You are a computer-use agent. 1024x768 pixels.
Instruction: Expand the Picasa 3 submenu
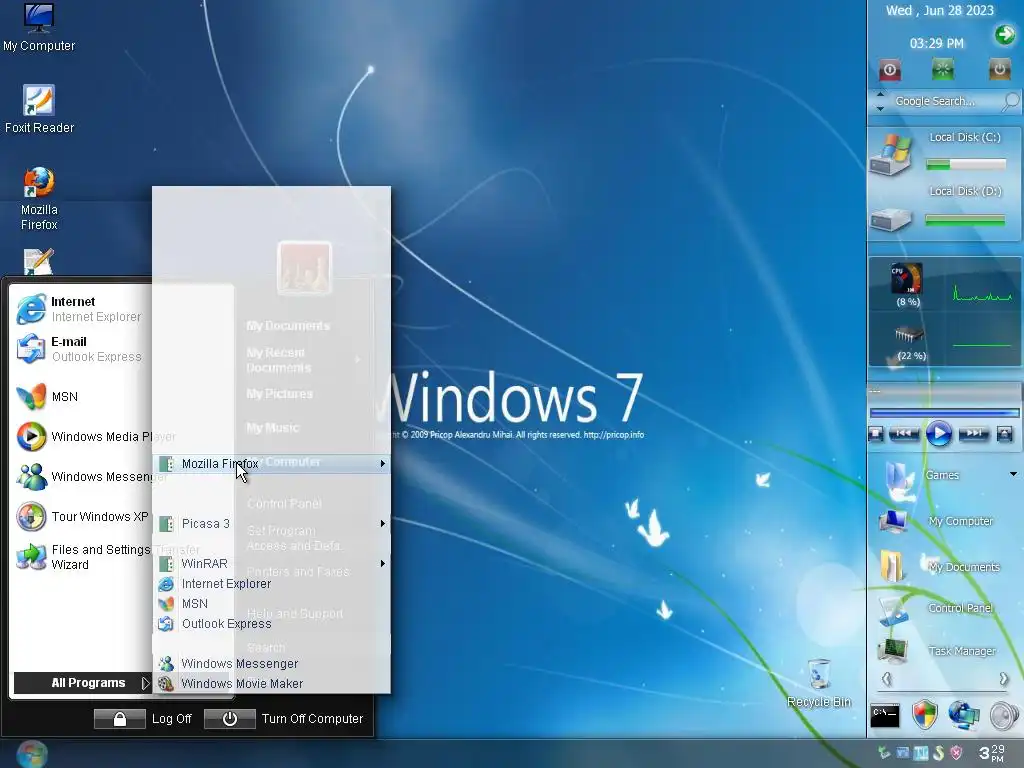click(272, 524)
